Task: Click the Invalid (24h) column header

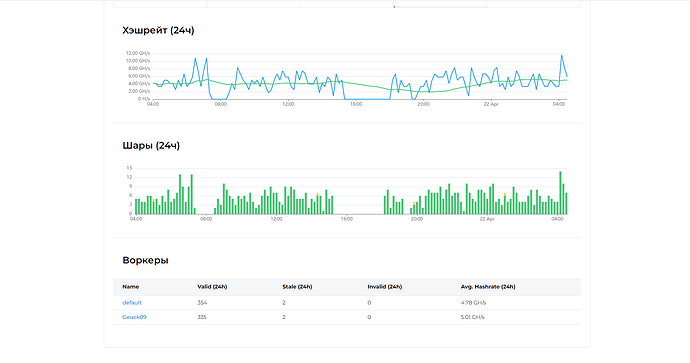Action: pos(385,287)
